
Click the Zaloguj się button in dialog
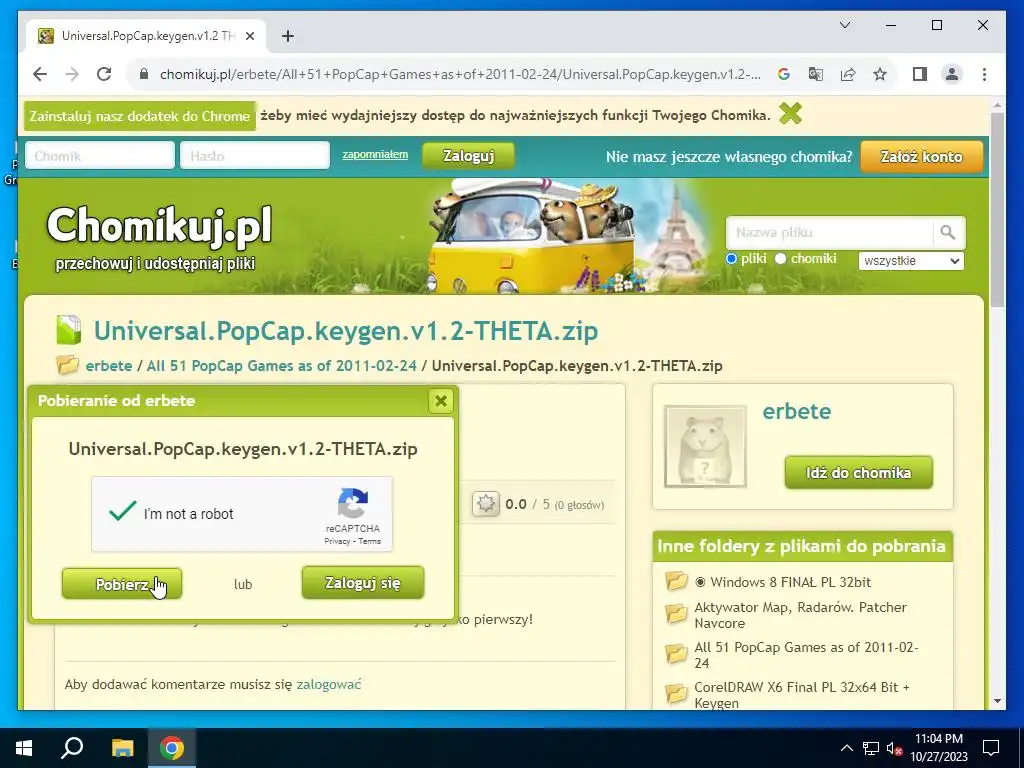[x=363, y=583]
